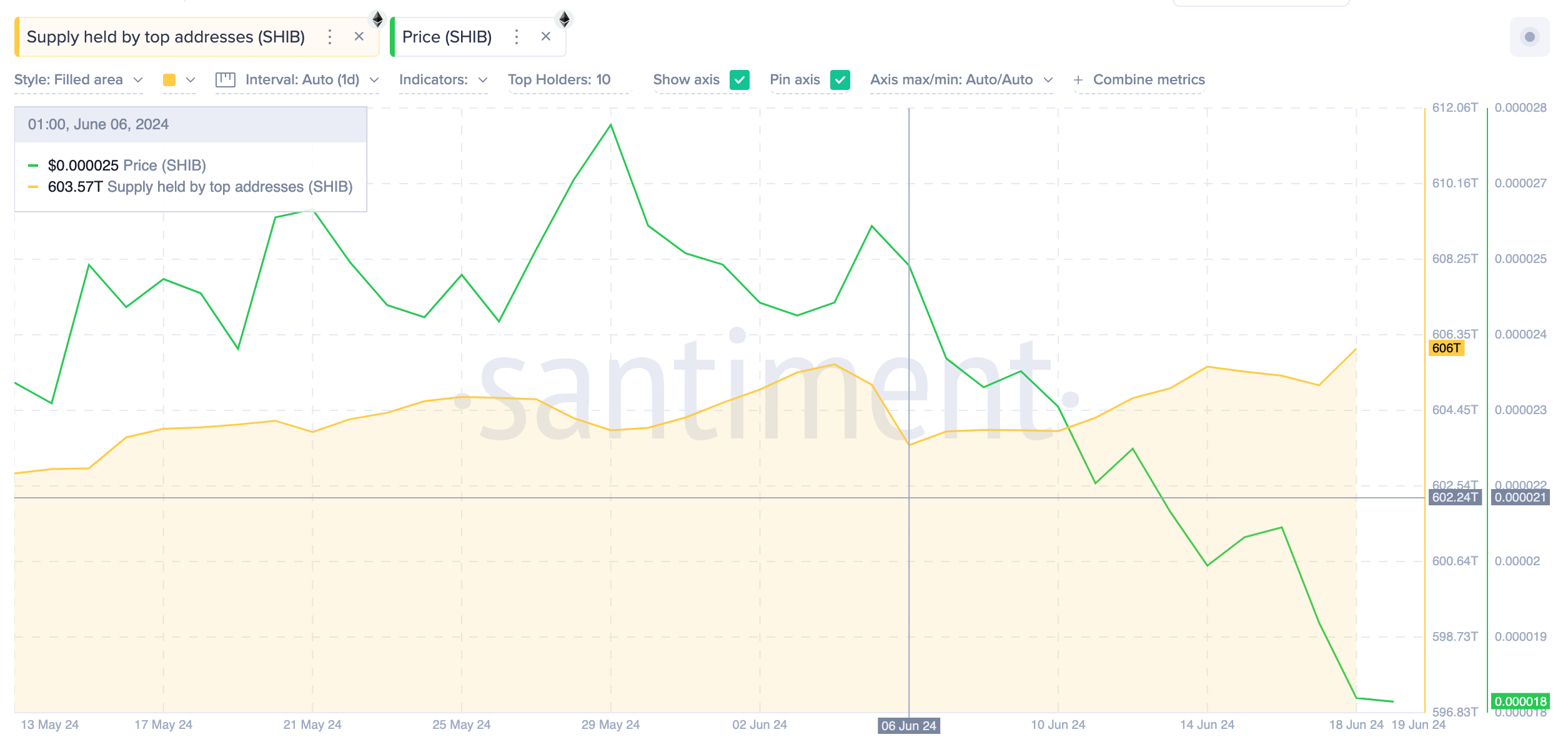Expand the Interval: Auto (1d) dropdown

(309, 79)
